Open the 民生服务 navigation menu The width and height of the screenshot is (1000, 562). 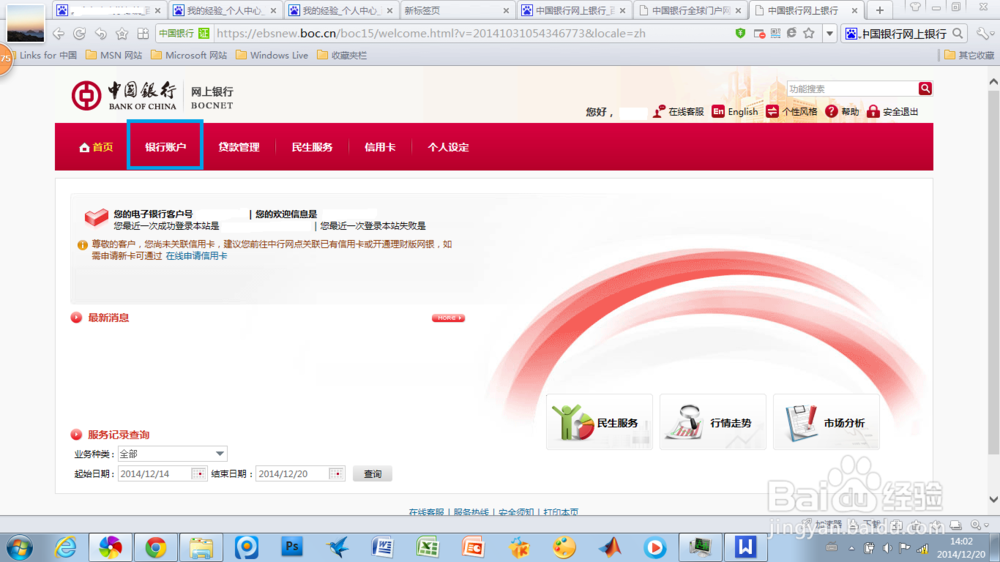312,147
